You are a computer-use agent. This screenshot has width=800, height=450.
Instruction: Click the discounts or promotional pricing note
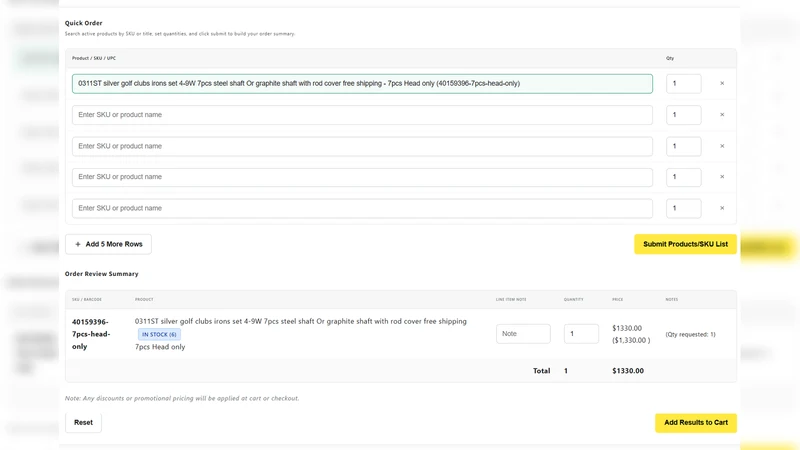pyautogui.click(x=182, y=398)
